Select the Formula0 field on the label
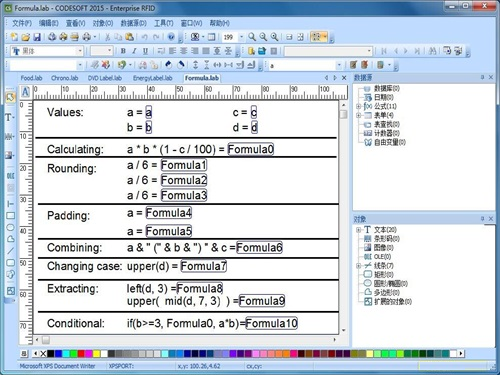This screenshot has width=500, height=375. 251,149
